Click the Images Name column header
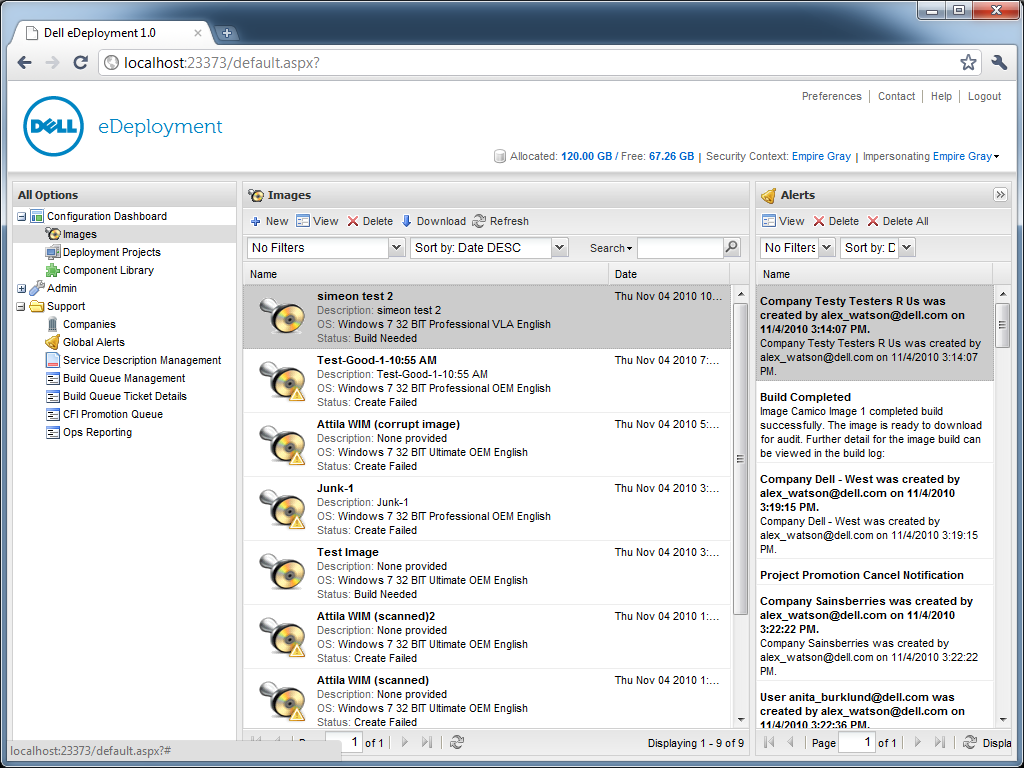Viewport: 1024px width, 768px height. [x=426, y=274]
